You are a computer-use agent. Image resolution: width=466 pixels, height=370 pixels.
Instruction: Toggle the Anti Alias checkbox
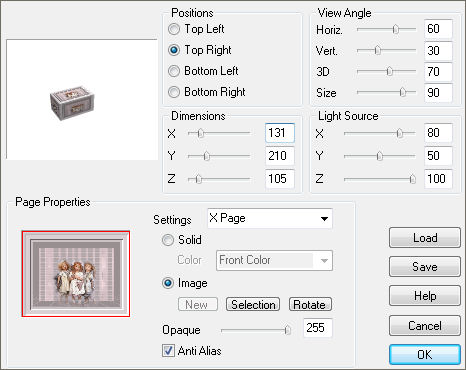[168, 351]
